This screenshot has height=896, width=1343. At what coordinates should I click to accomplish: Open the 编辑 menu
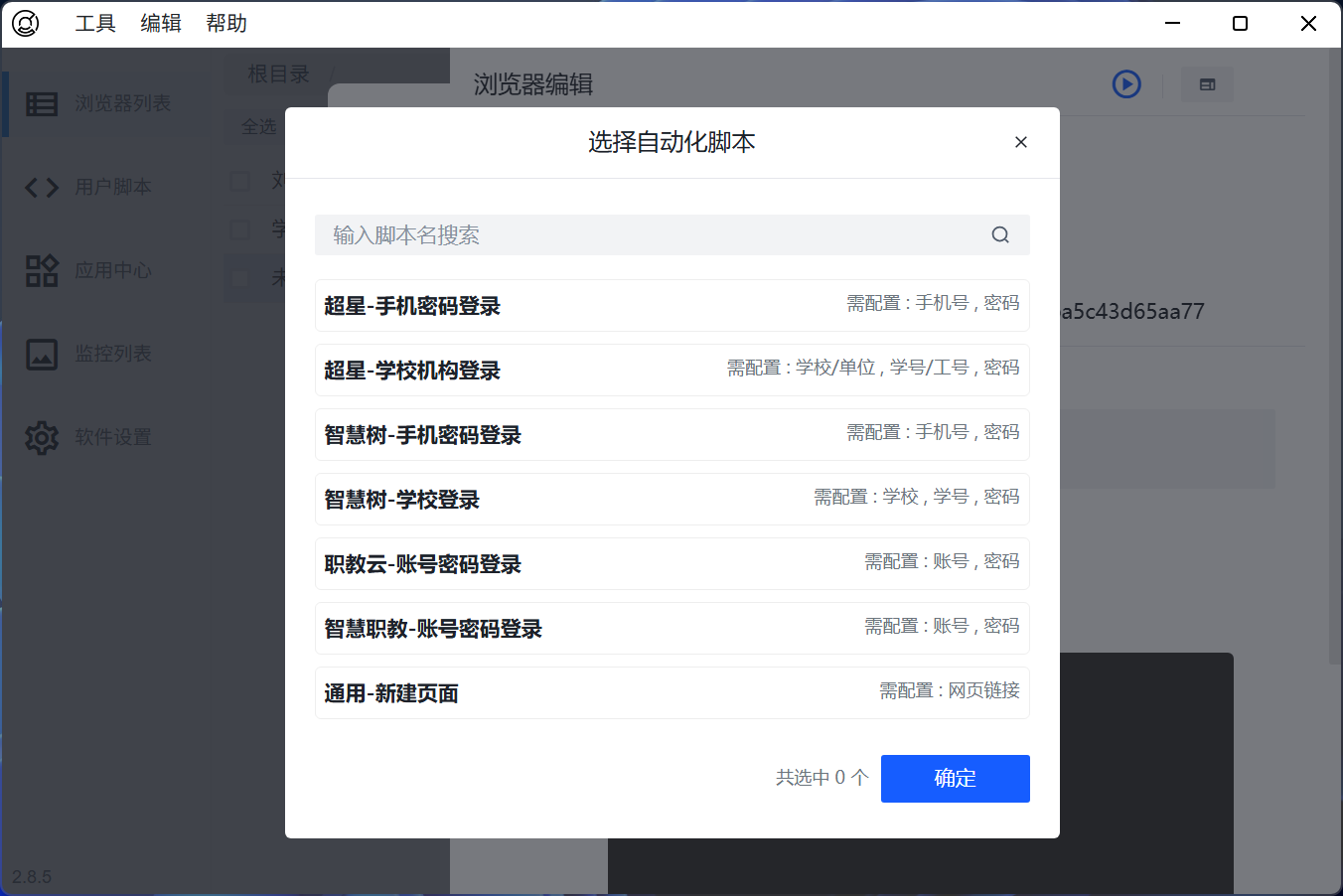point(161,23)
